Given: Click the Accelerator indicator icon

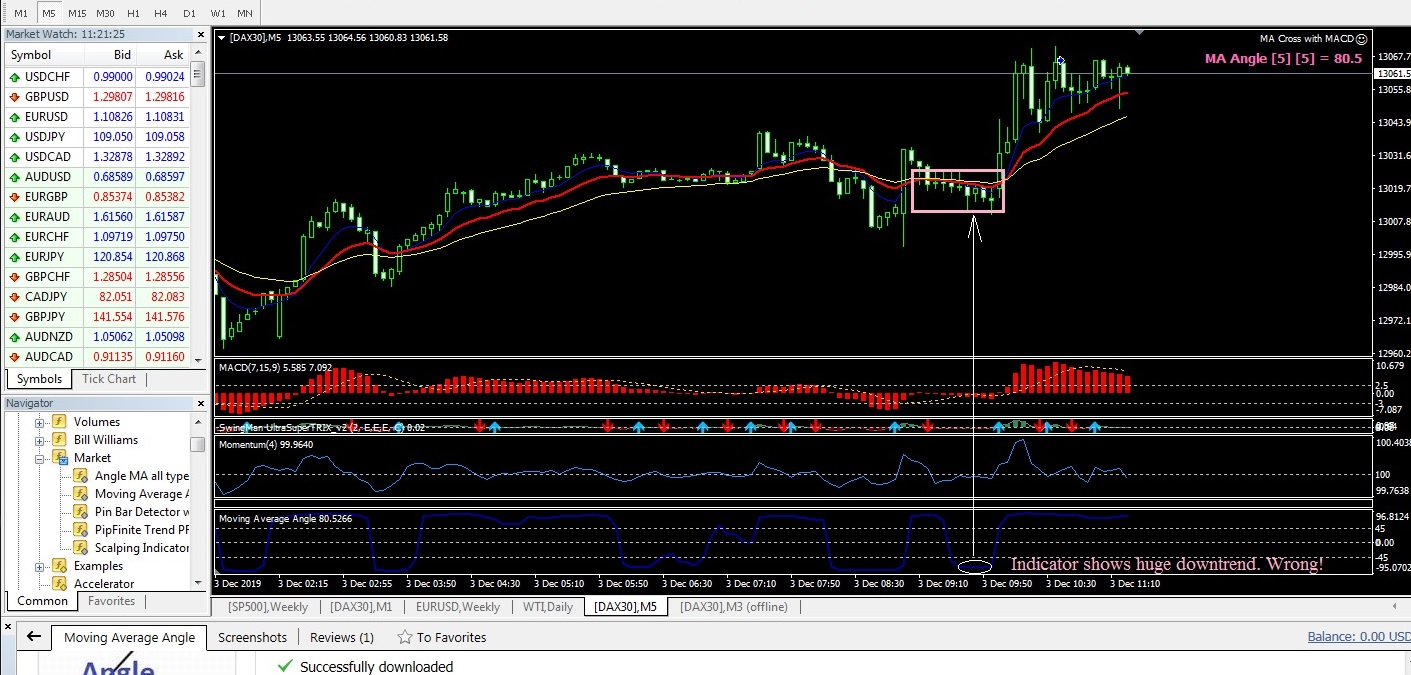Looking at the screenshot, I should [59, 584].
